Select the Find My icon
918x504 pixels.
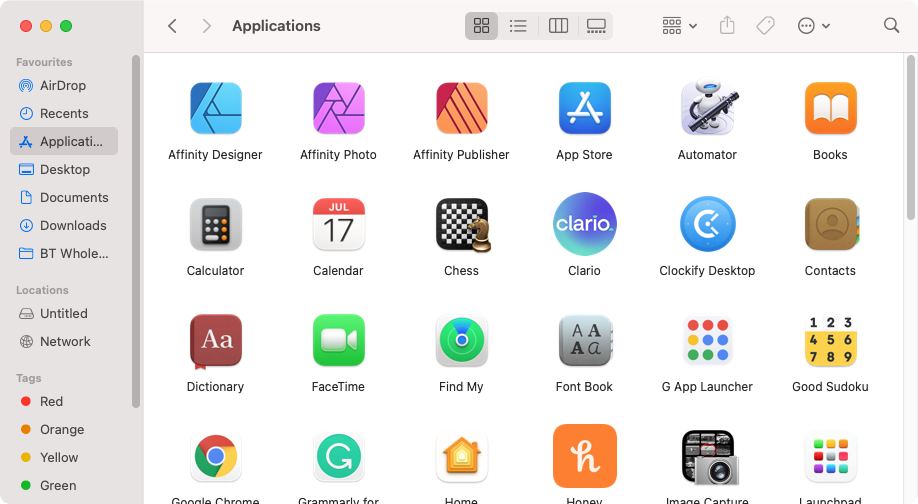tap(461, 340)
